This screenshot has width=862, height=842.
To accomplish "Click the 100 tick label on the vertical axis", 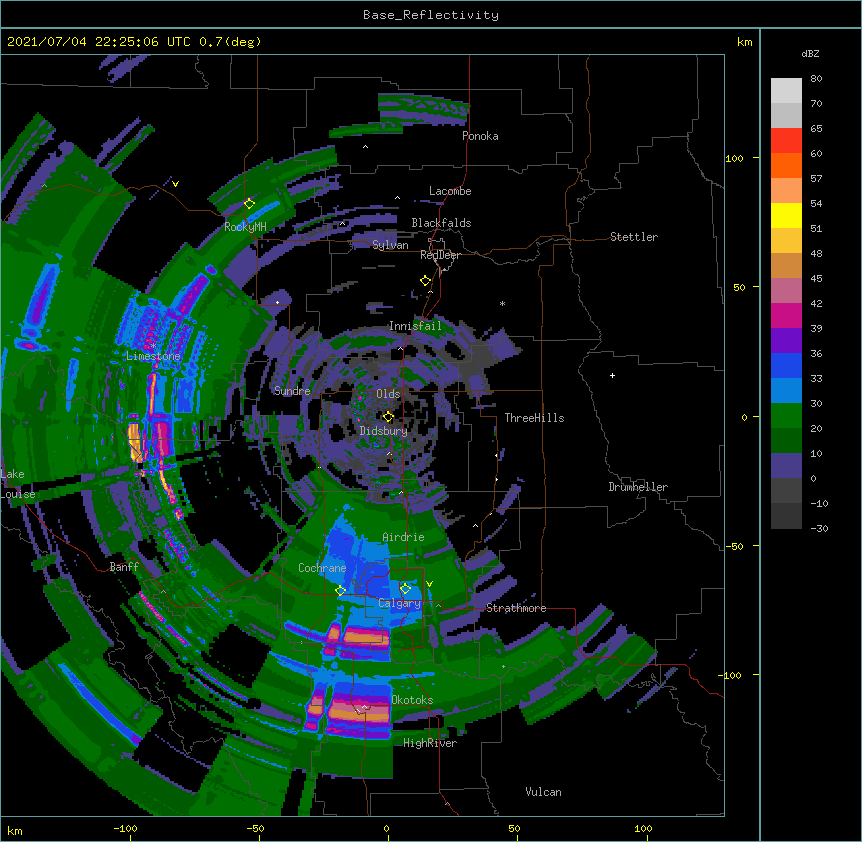I will click(734, 158).
